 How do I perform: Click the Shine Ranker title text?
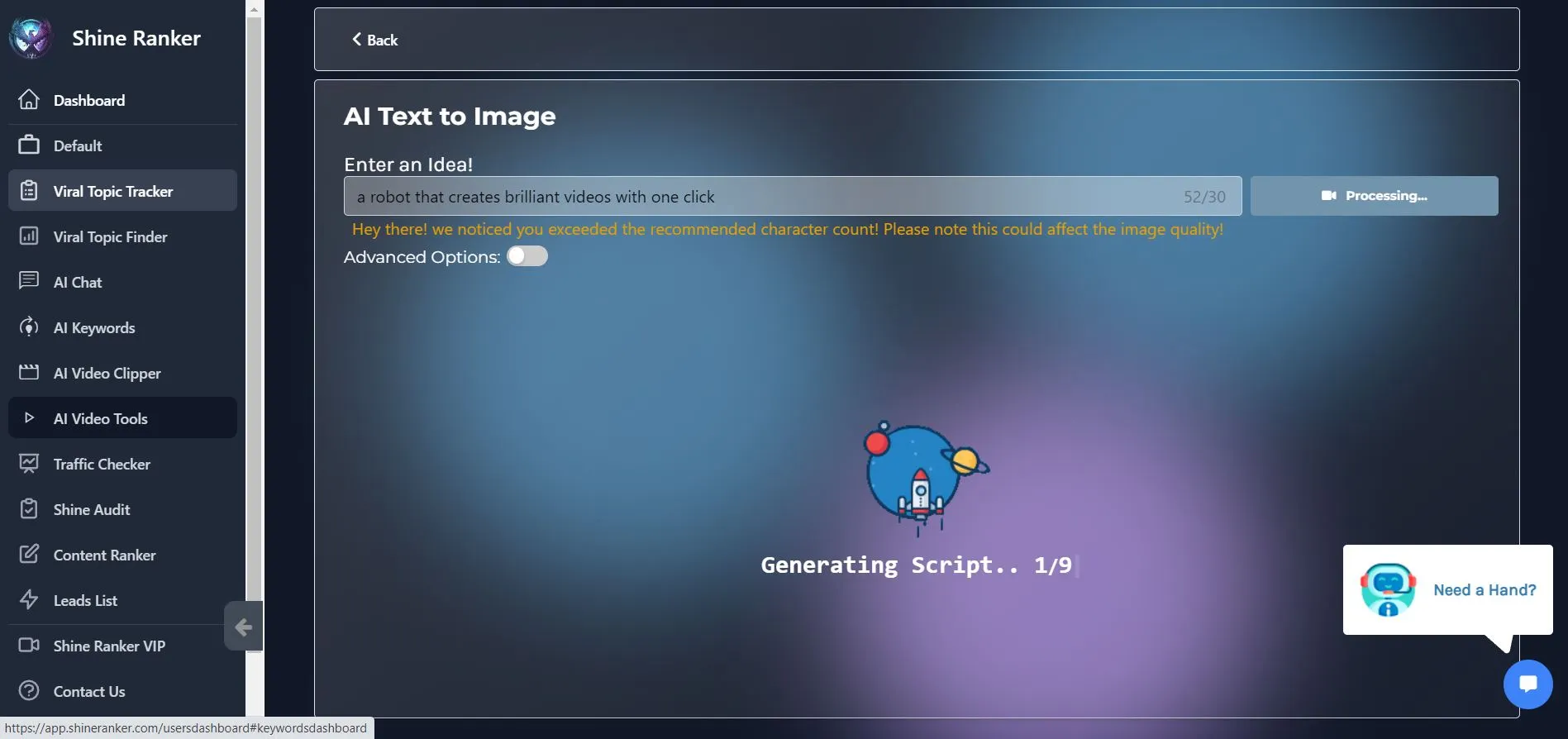pyautogui.click(x=136, y=38)
